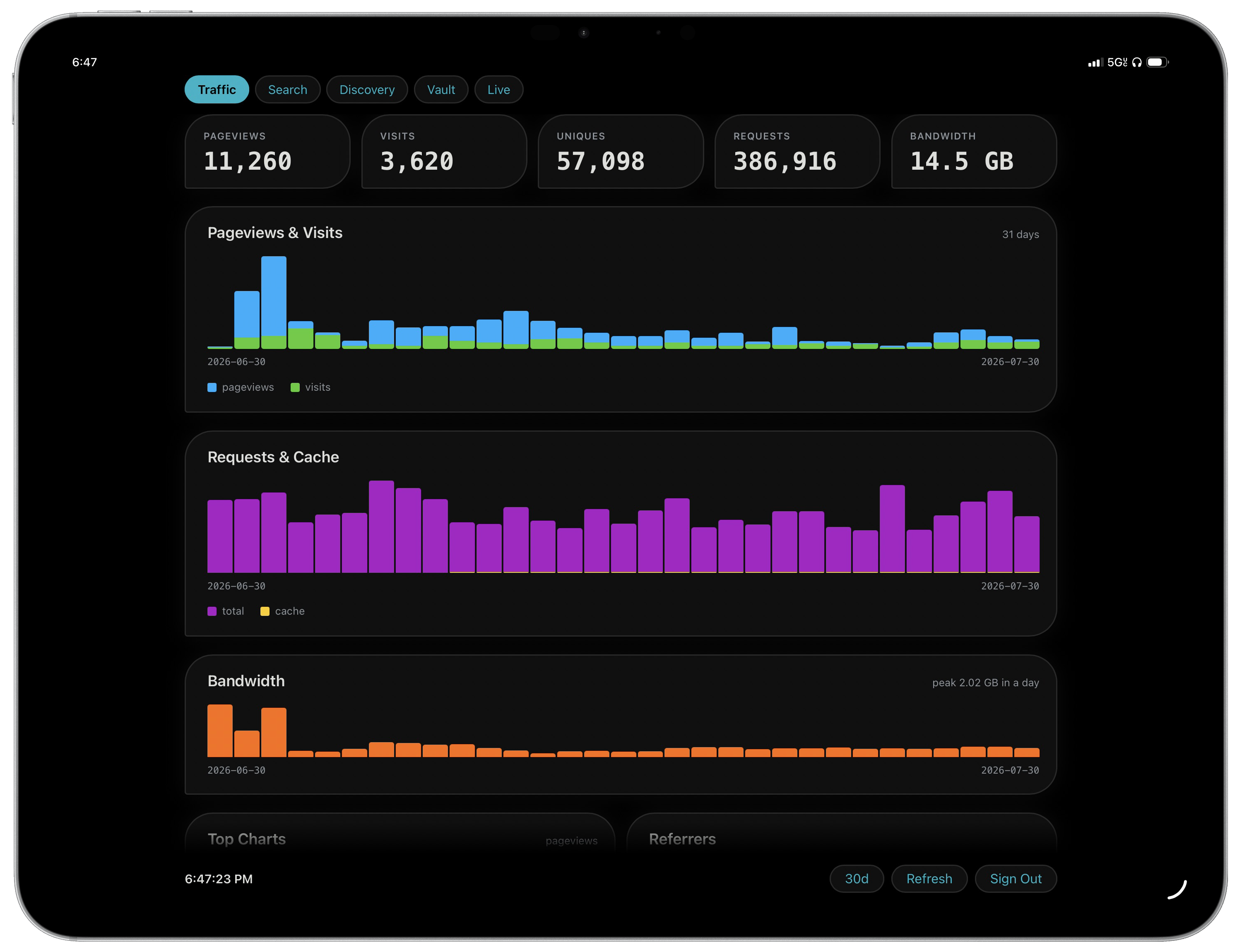Image resolution: width=1242 pixels, height=952 pixels.
Task: Click the 'Referrers' heading
Action: pyautogui.click(x=682, y=839)
